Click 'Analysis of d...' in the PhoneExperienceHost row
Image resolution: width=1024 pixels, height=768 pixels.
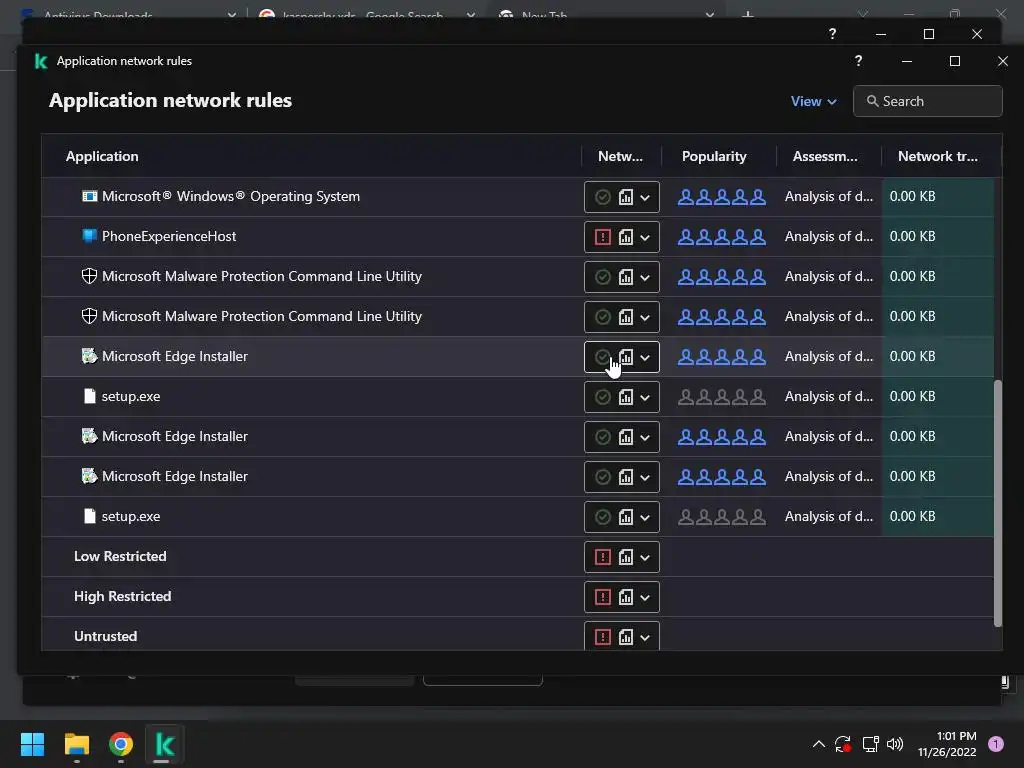point(828,236)
